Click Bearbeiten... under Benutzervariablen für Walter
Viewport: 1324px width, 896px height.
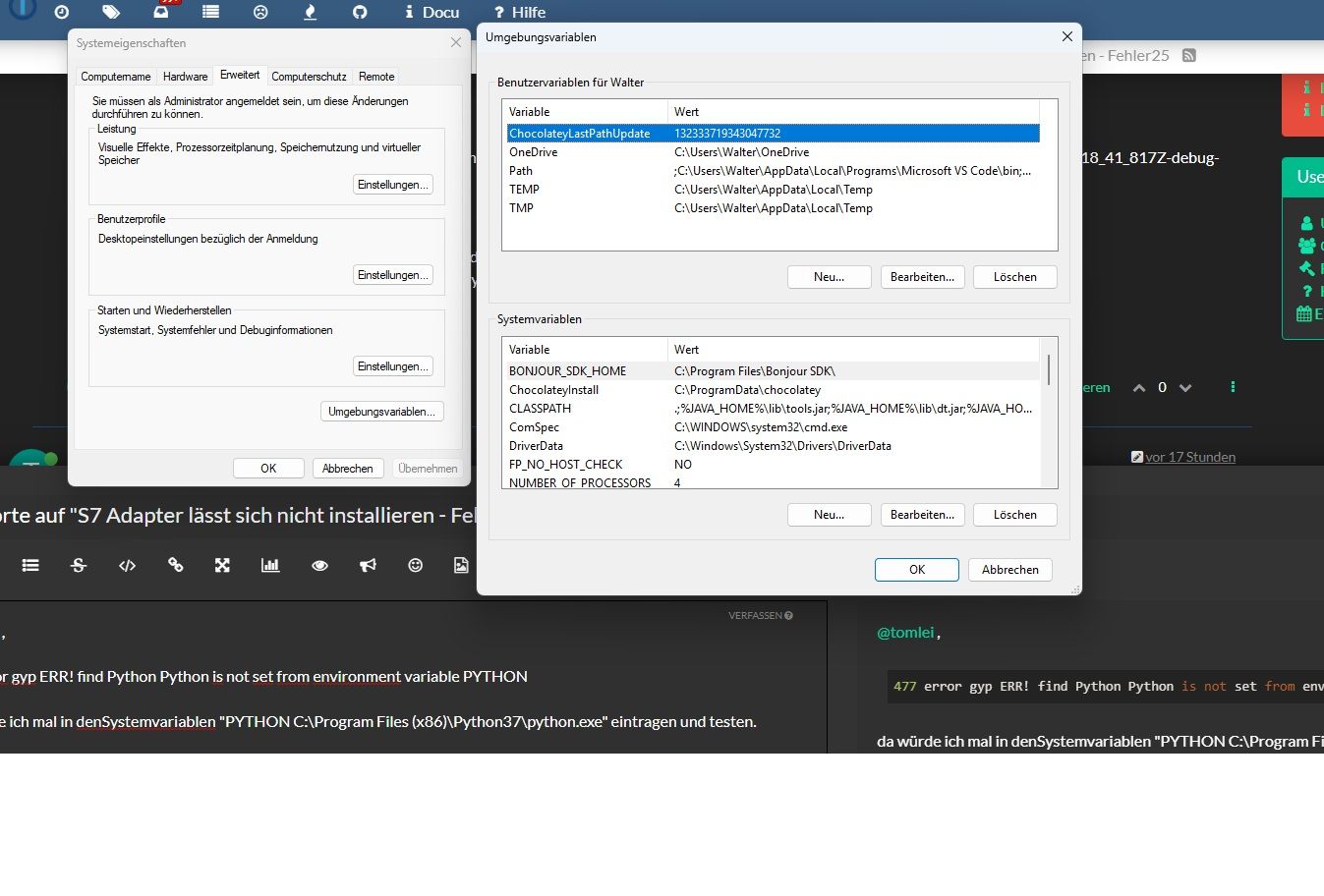coord(922,277)
